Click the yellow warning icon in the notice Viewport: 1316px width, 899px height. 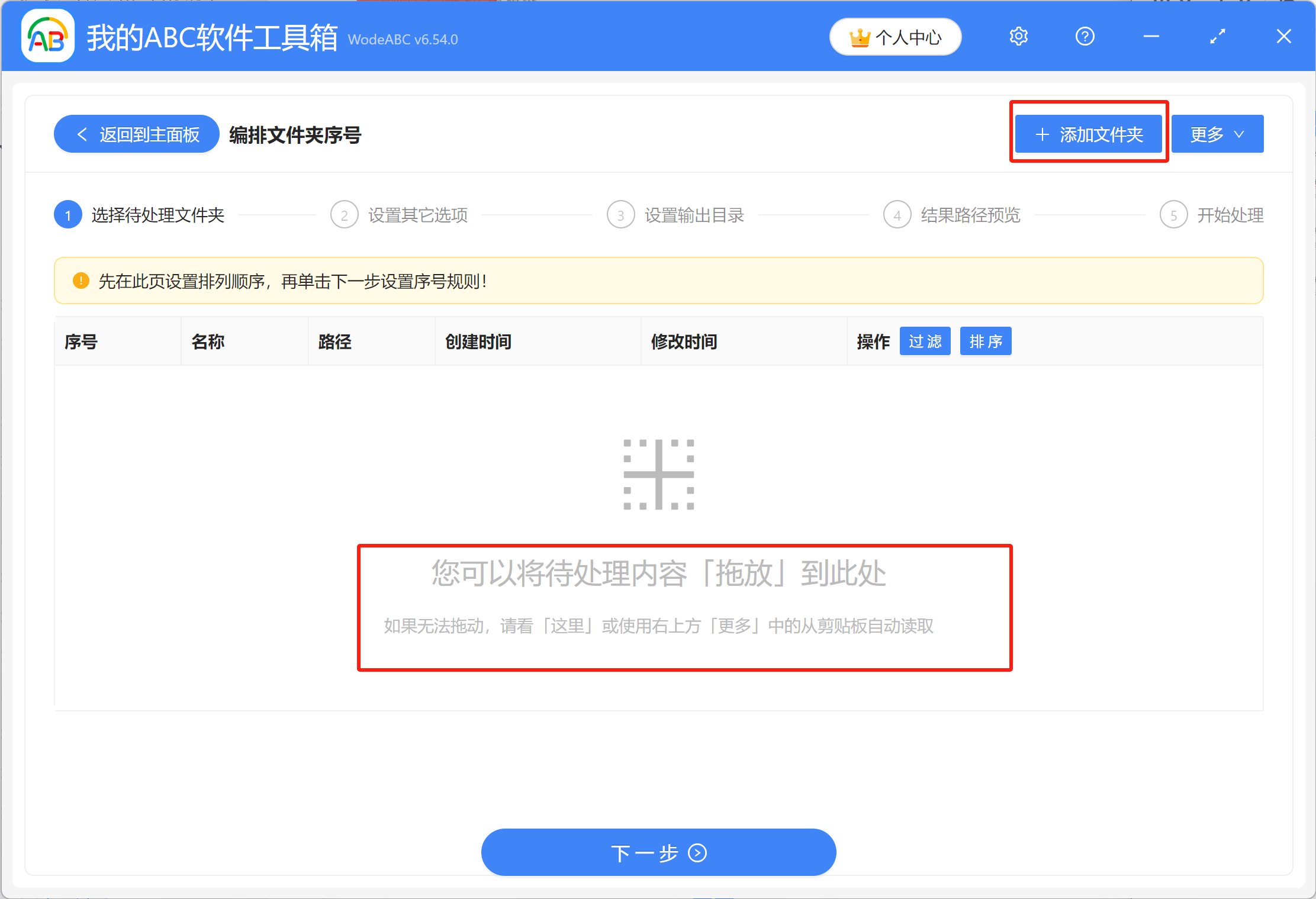pos(81,281)
